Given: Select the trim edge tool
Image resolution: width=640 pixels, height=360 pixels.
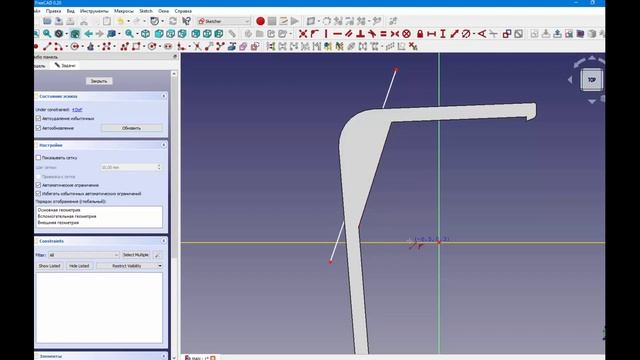Looking at the screenshot, I should point(197,47).
